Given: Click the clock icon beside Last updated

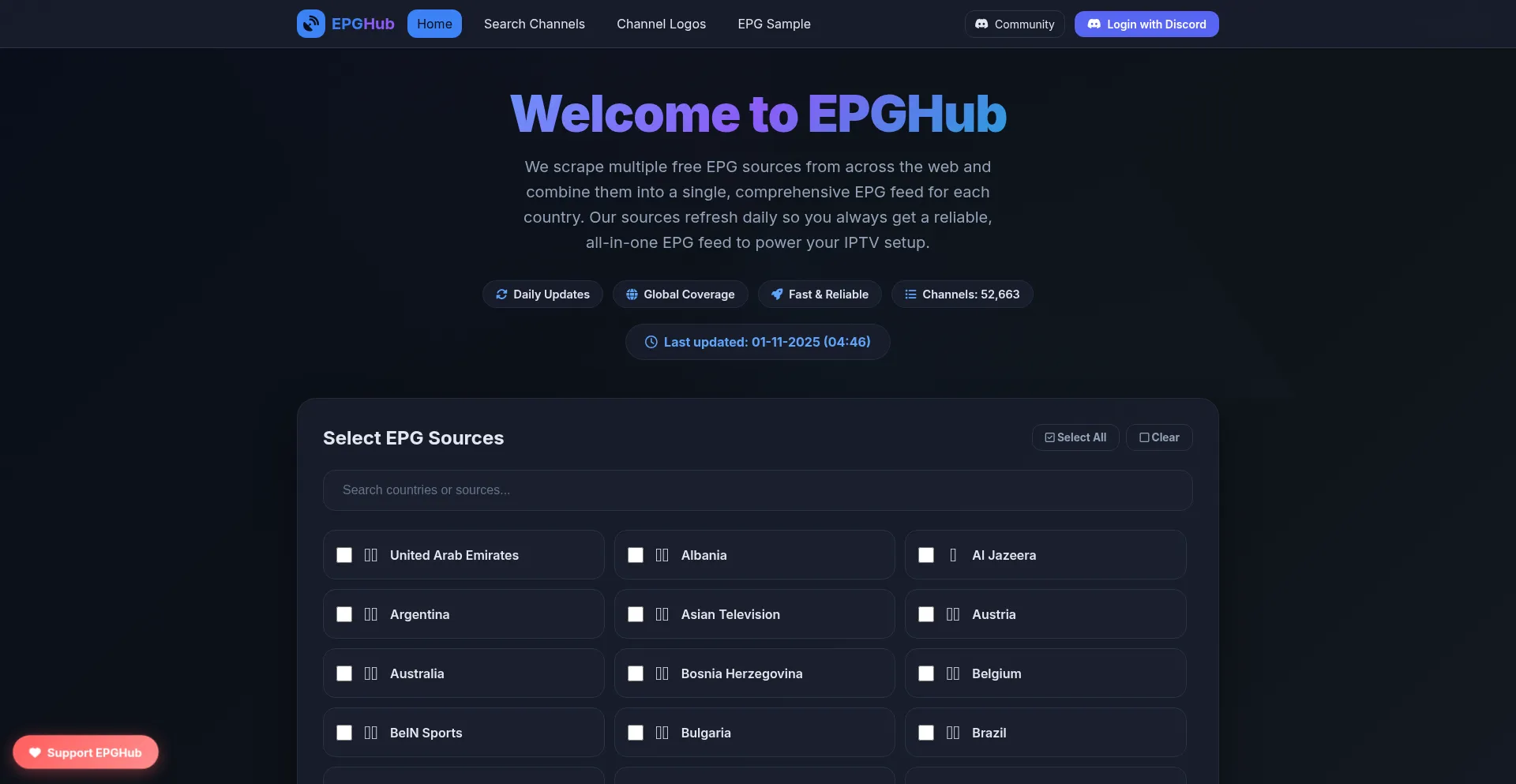Looking at the screenshot, I should (x=651, y=342).
